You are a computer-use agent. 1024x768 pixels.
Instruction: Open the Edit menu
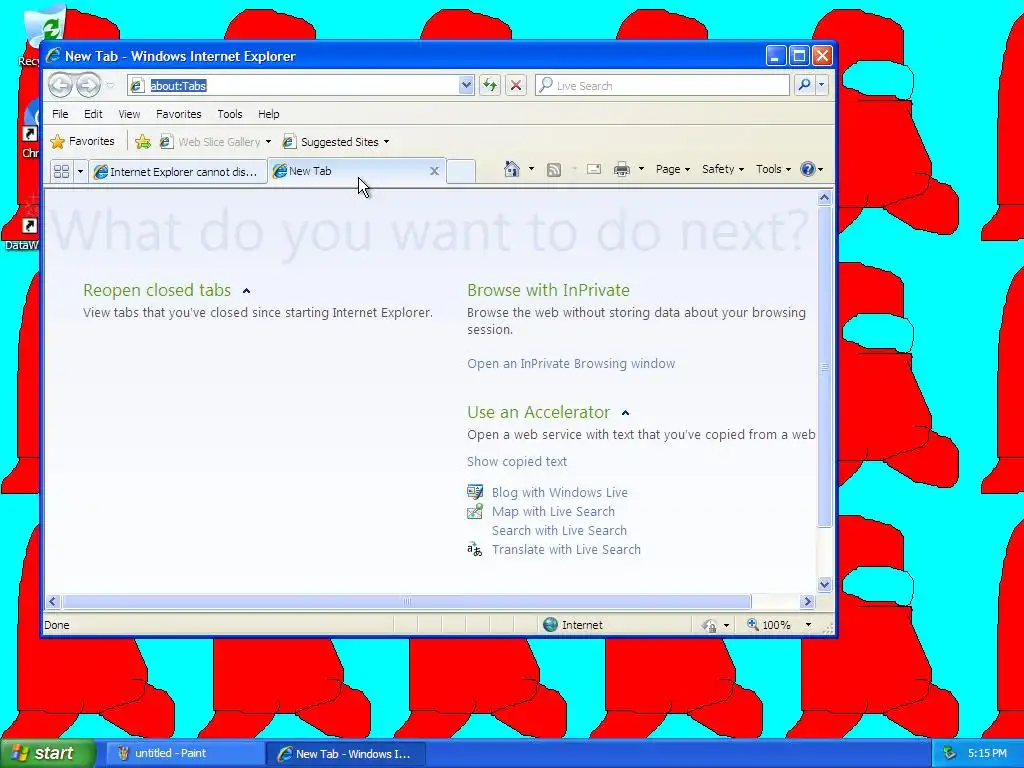[93, 114]
